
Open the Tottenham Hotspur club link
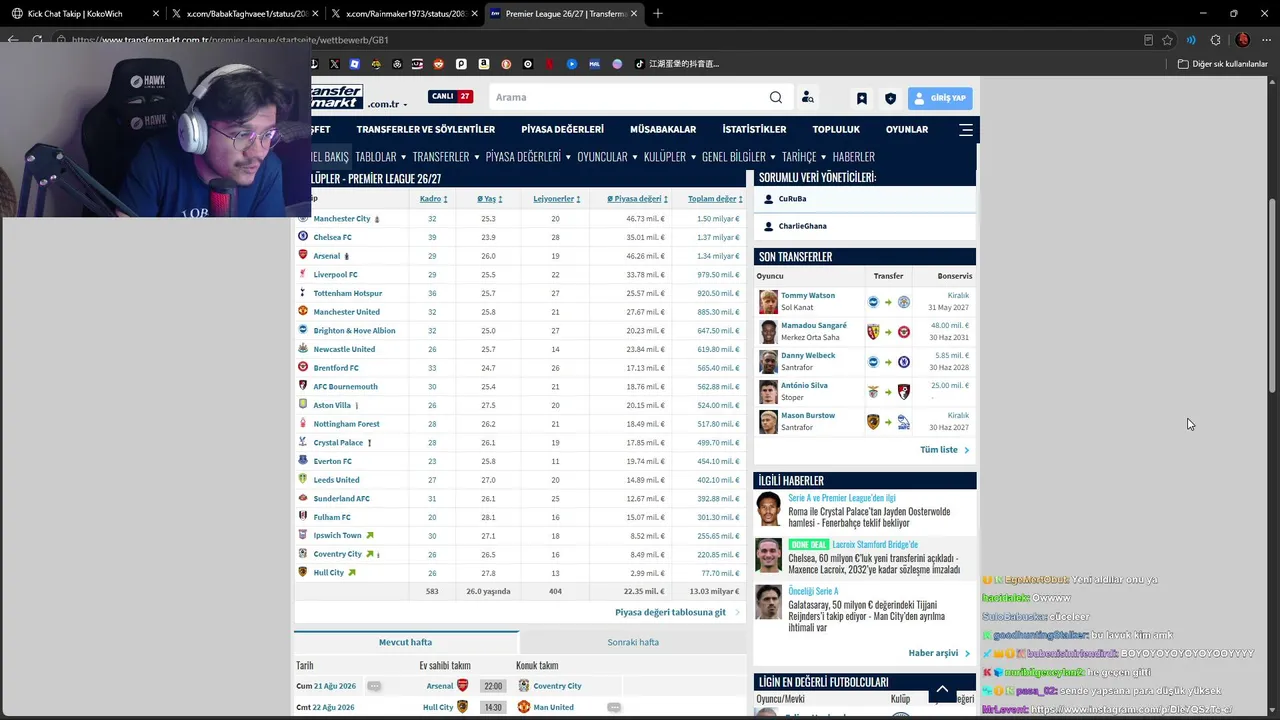click(348, 293)
